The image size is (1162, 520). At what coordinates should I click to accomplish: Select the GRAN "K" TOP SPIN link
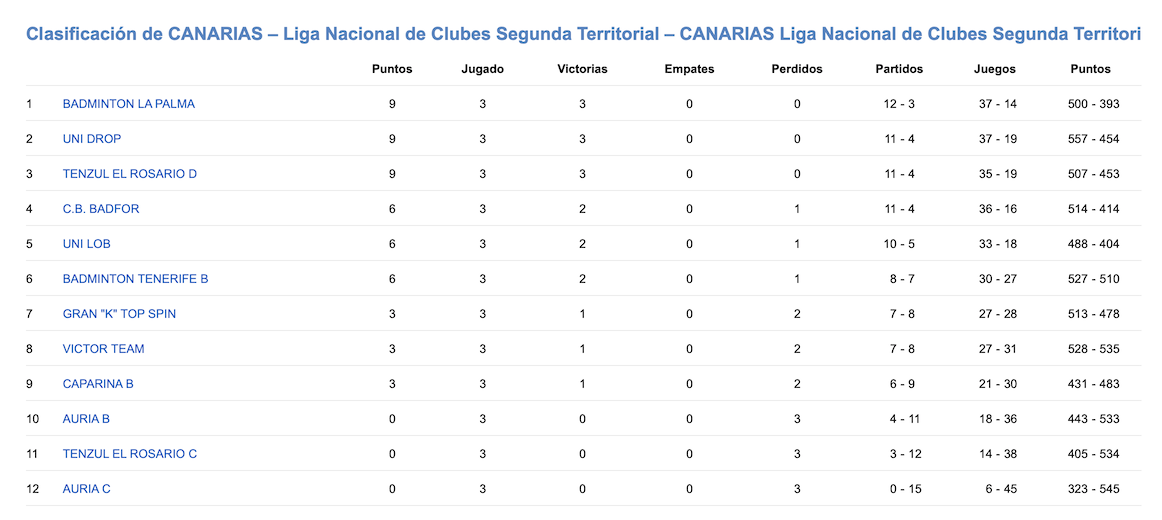(x=119, y=314)
